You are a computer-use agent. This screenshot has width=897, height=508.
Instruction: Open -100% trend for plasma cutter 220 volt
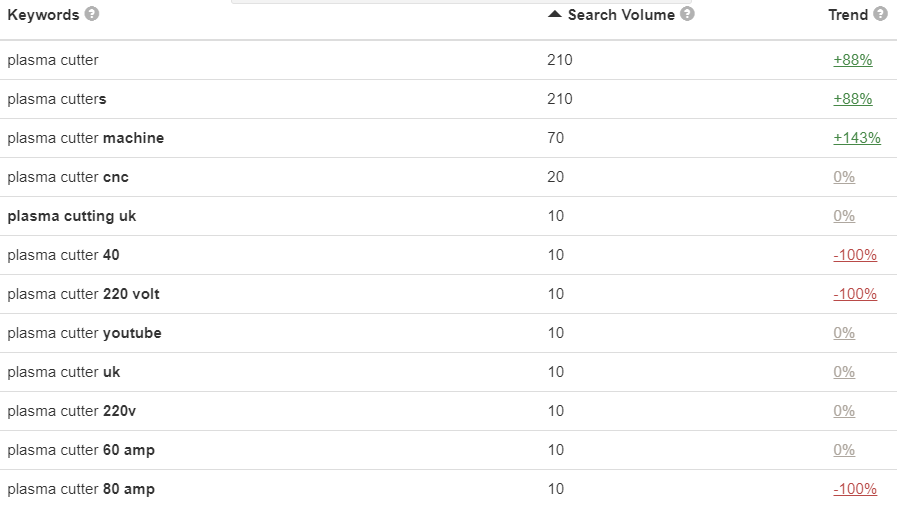854,294
